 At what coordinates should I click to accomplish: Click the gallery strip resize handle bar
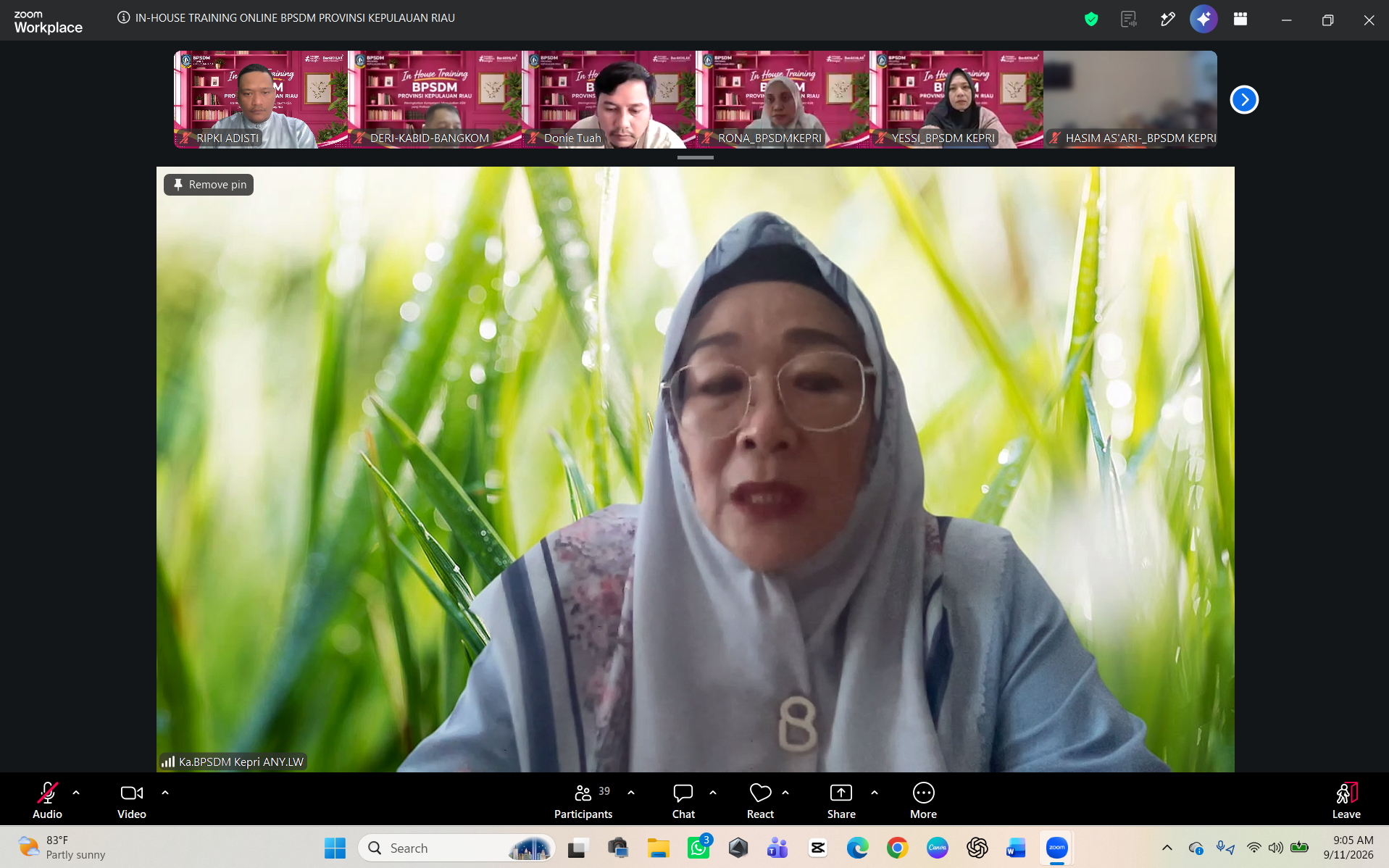696,157
